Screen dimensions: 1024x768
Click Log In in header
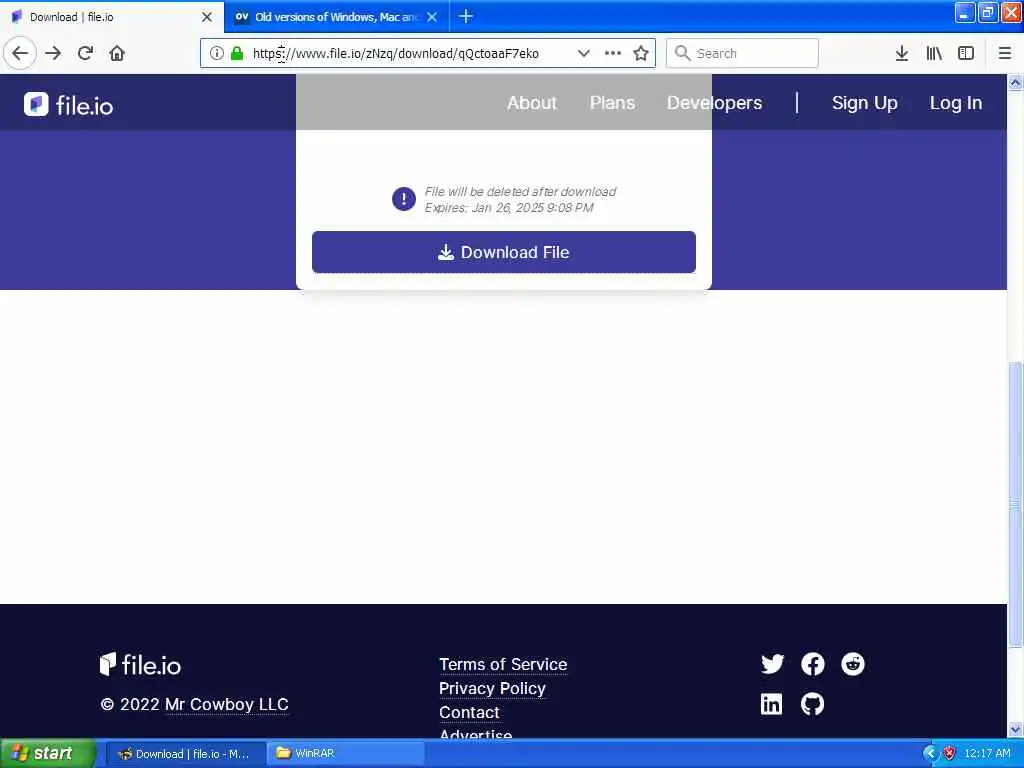pyautogui.click(x=956, y=103)
